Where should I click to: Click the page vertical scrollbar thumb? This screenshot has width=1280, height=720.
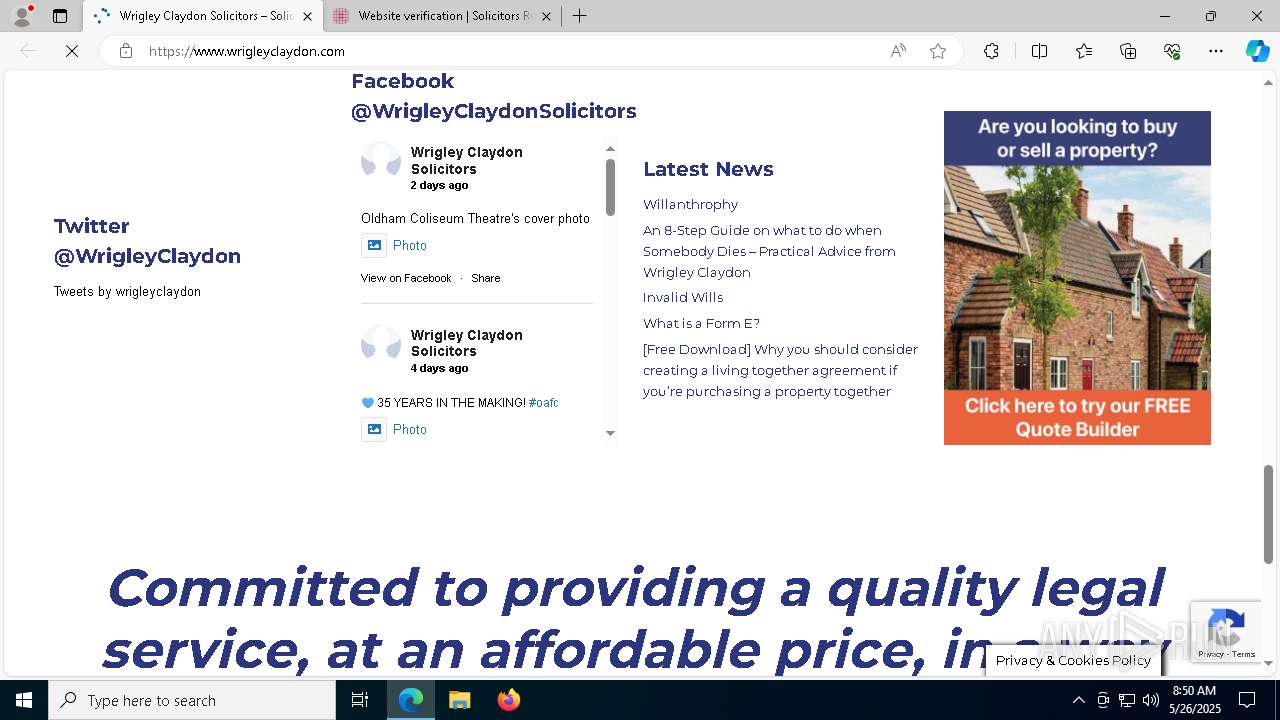[x=1268, y=514]
